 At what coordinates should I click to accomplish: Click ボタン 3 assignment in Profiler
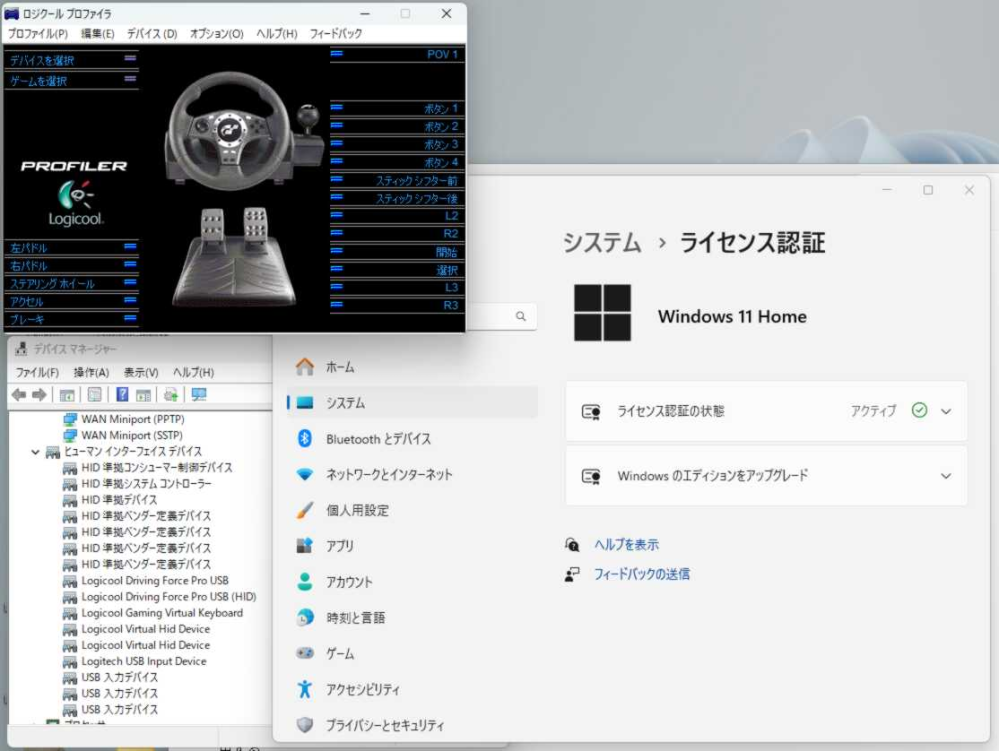tap(396, 145)
